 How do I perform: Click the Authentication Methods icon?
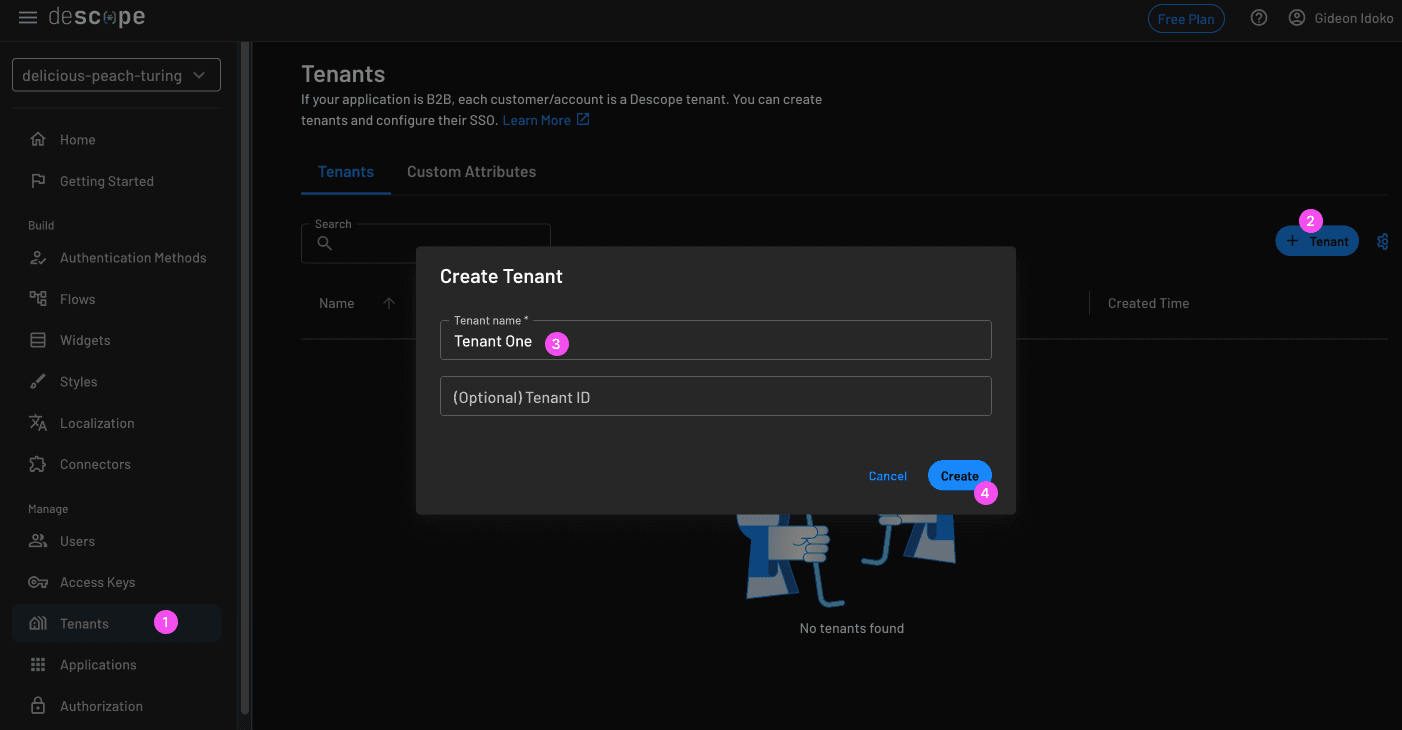coord(38,258)
